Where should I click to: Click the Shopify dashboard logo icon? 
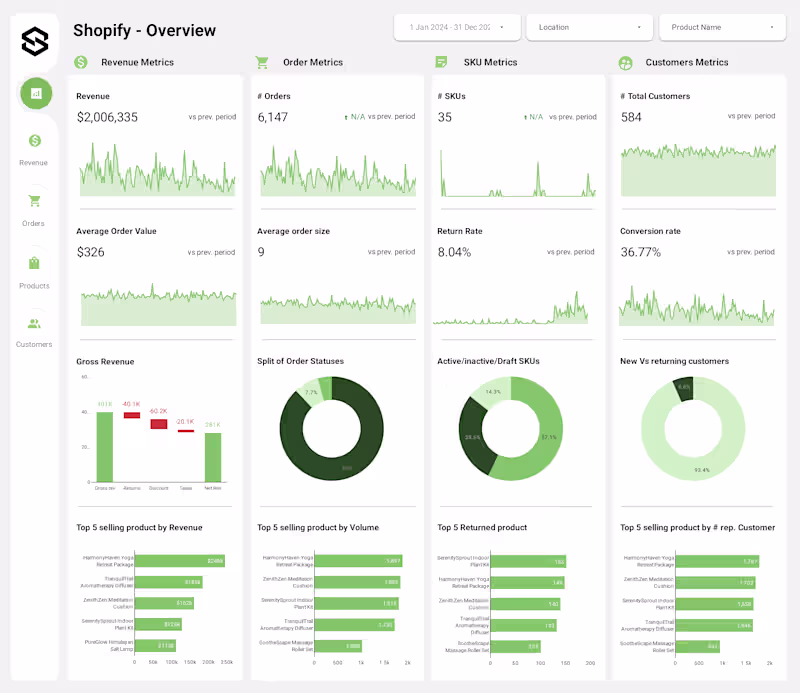[x=35, y=41]
